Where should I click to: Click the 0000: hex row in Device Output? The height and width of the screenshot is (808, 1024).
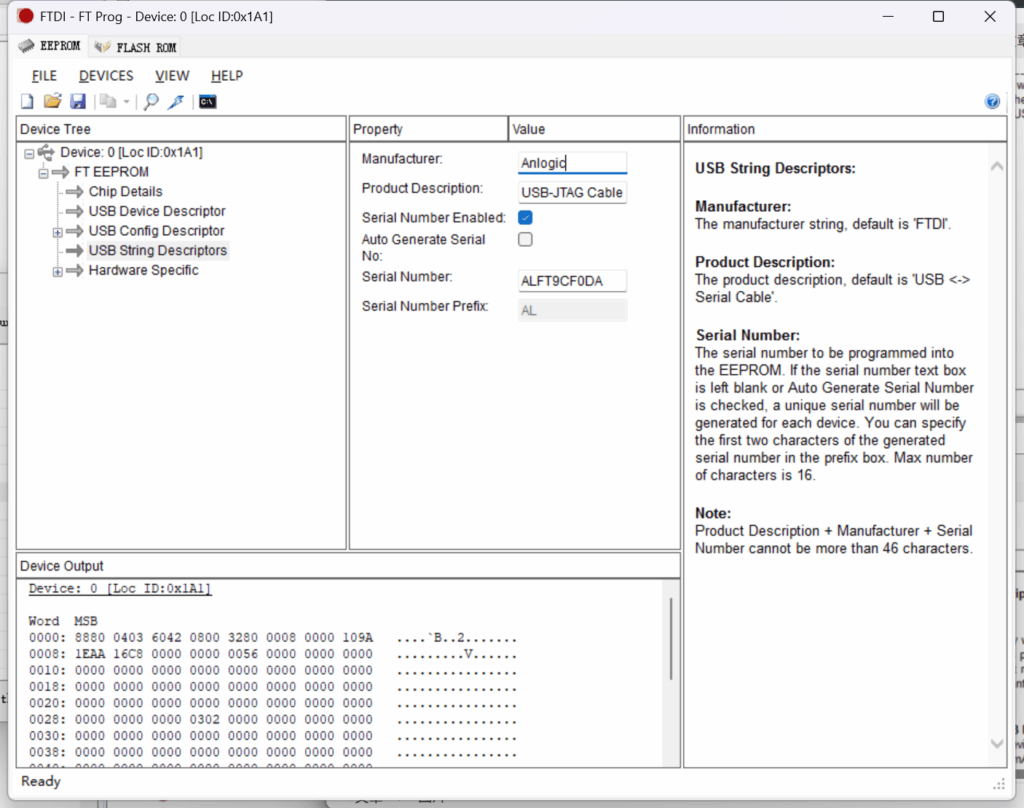coord(272,638)
